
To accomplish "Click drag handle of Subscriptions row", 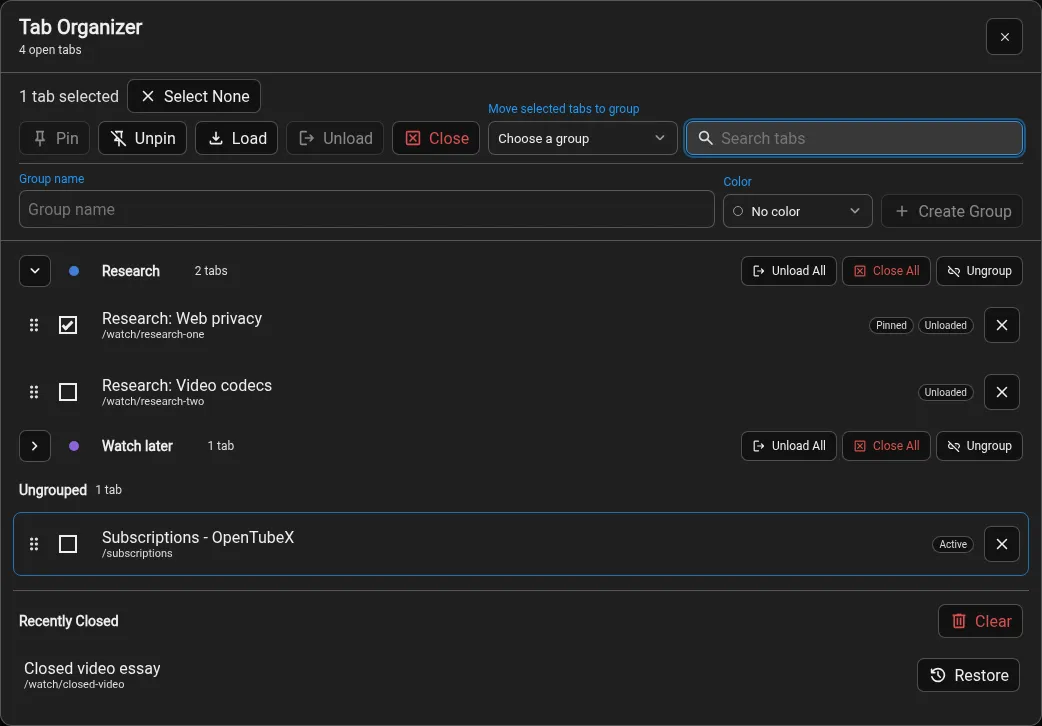I will (34, 544).
